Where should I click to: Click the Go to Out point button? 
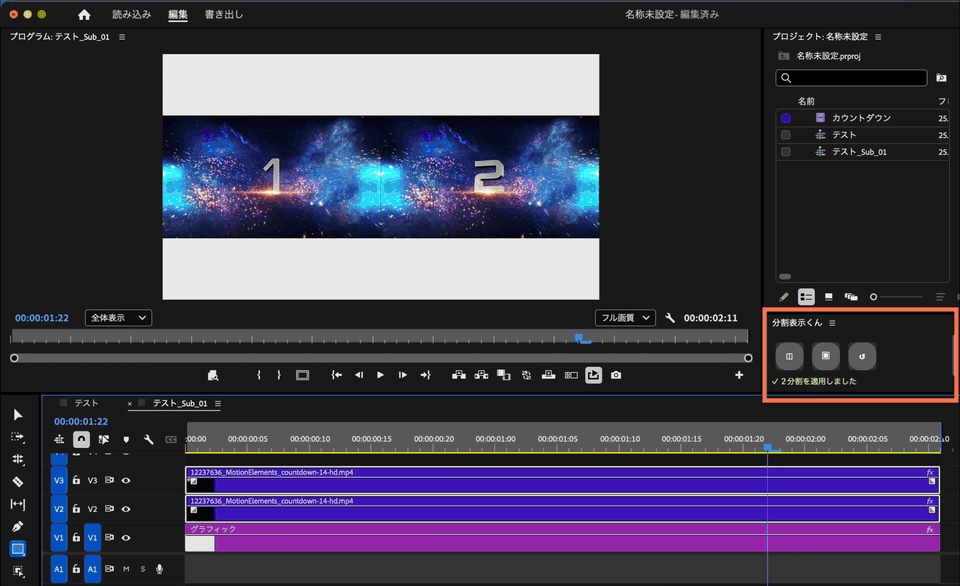point(426,375)
